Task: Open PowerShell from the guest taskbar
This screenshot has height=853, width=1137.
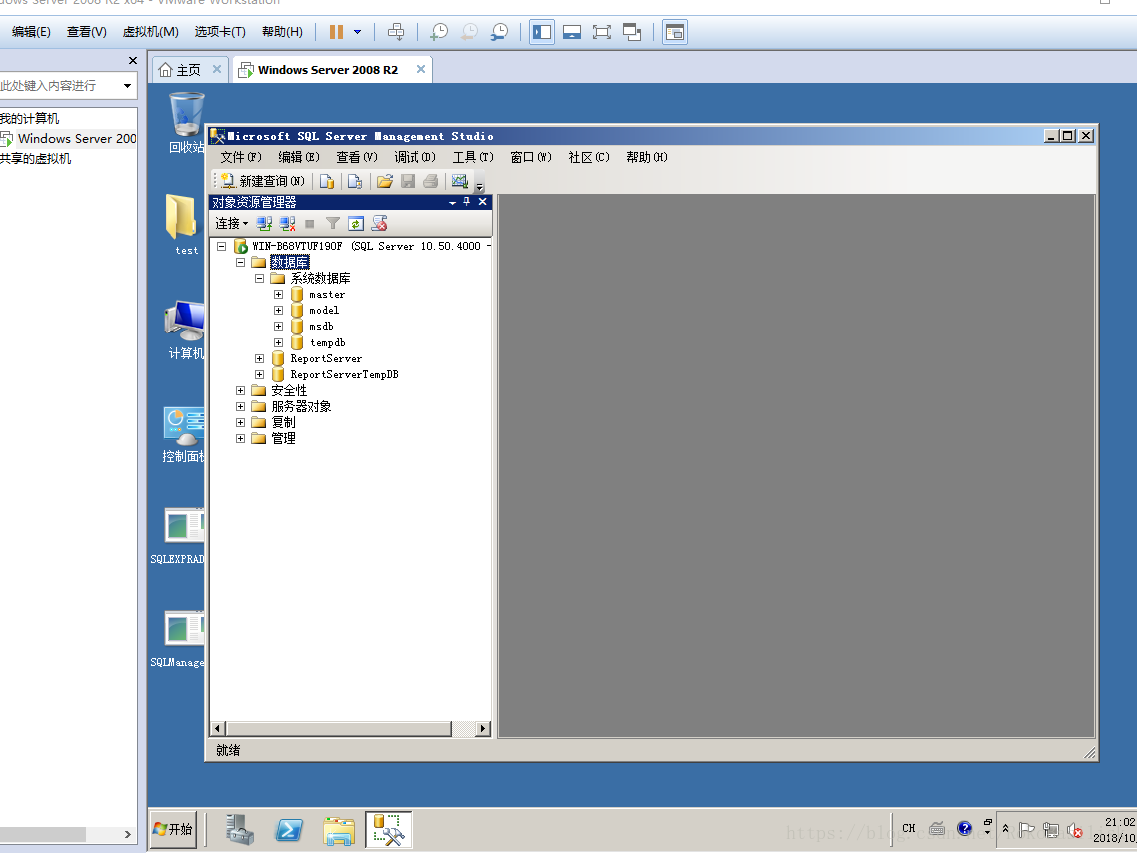Action: [289, 830]
